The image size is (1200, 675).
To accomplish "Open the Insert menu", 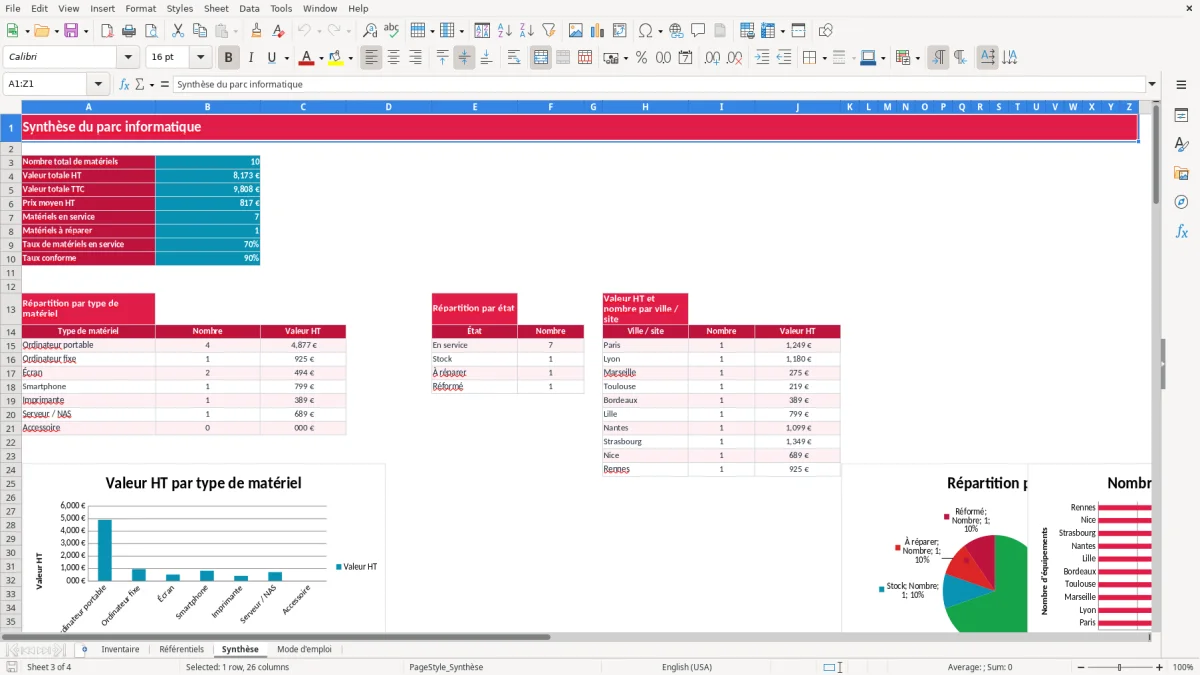I will tap(102, 8).
